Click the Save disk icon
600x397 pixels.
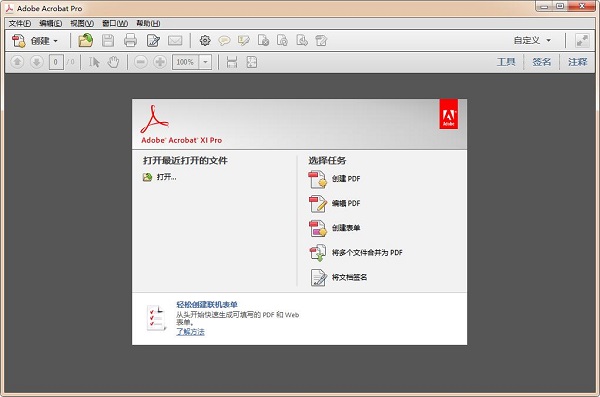(x=108, y=41)
